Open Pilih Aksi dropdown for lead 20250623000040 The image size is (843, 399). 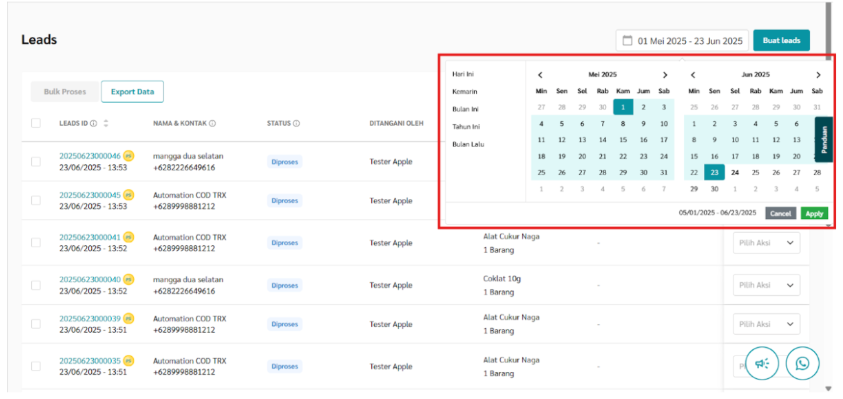766,285
